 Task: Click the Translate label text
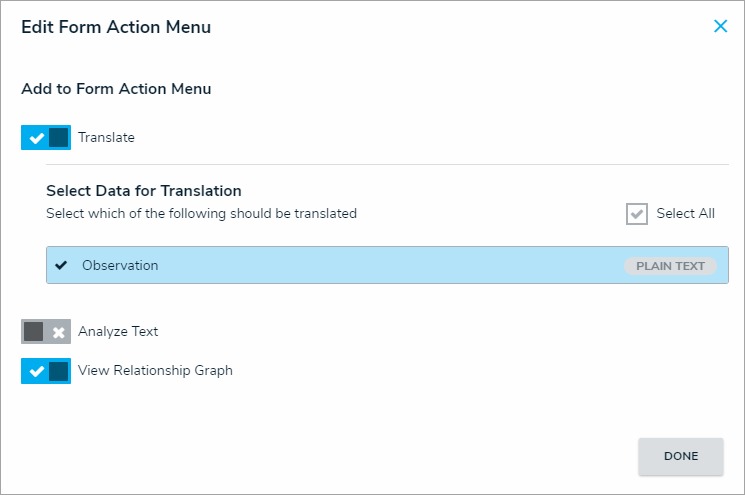click(106, 138)
